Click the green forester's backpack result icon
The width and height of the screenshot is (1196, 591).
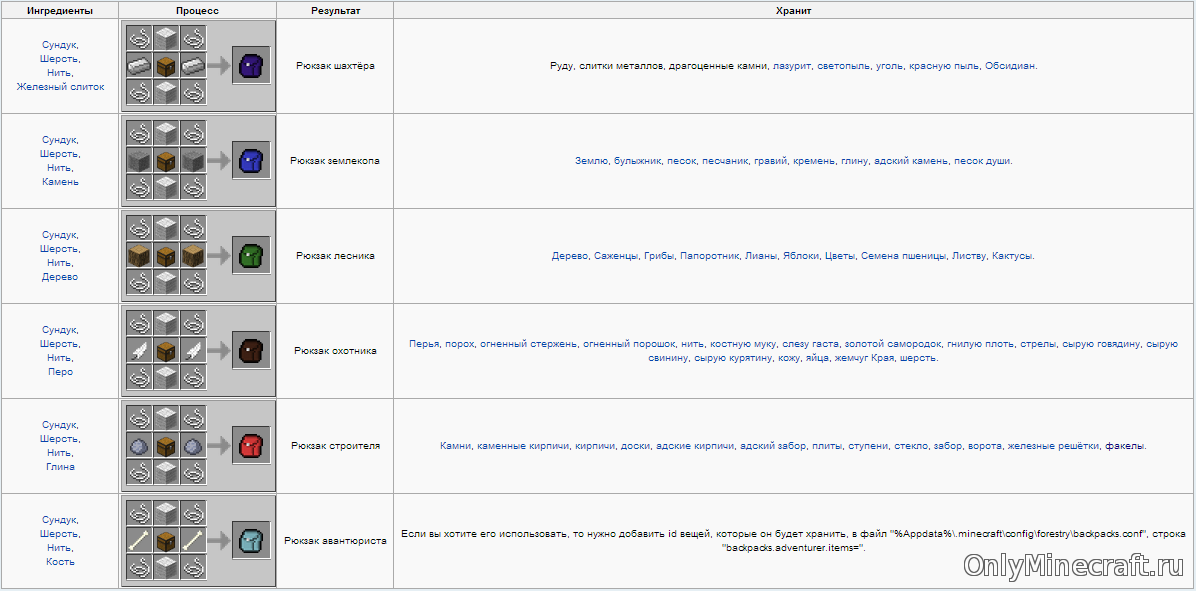250,256
